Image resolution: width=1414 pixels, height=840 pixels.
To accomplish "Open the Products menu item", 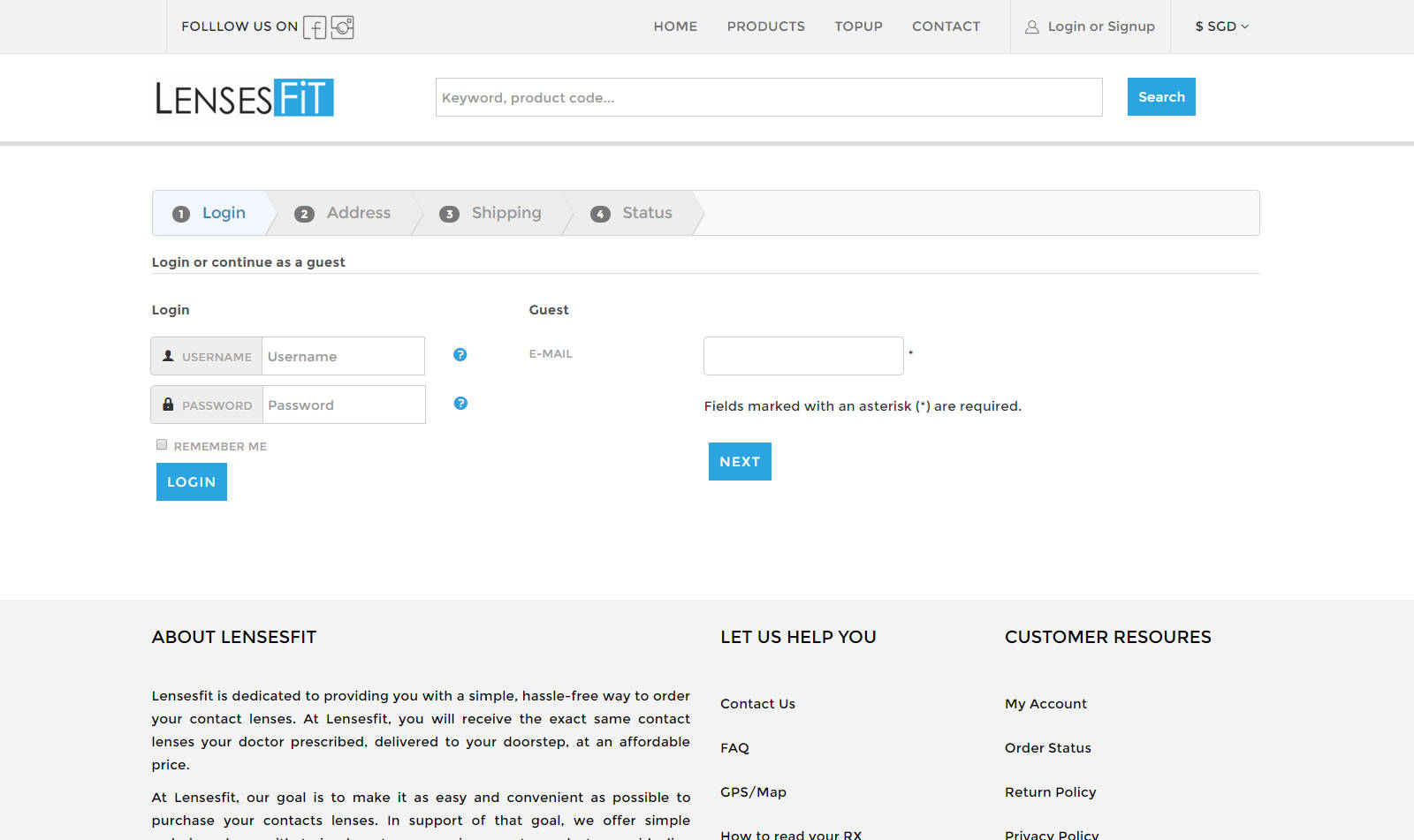I will click(x=765, y=26).
